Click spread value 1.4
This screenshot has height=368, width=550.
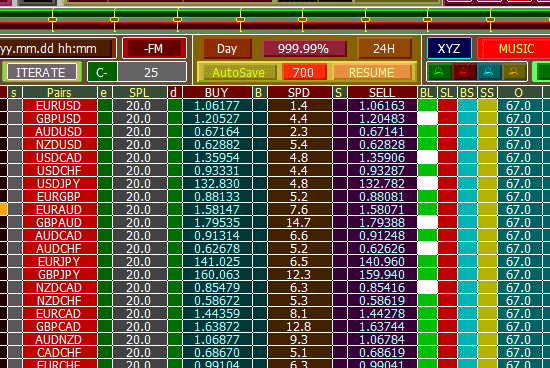click(x=299, y=105)
